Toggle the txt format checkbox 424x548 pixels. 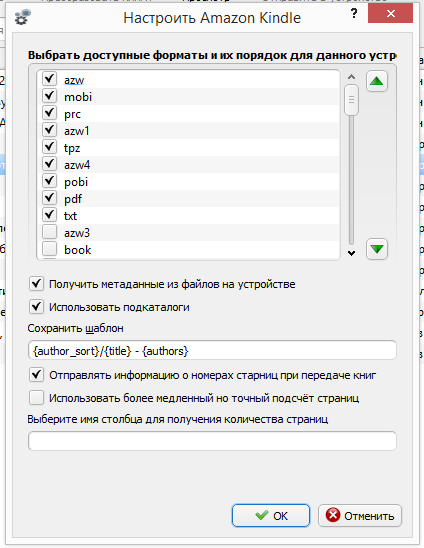49,215
